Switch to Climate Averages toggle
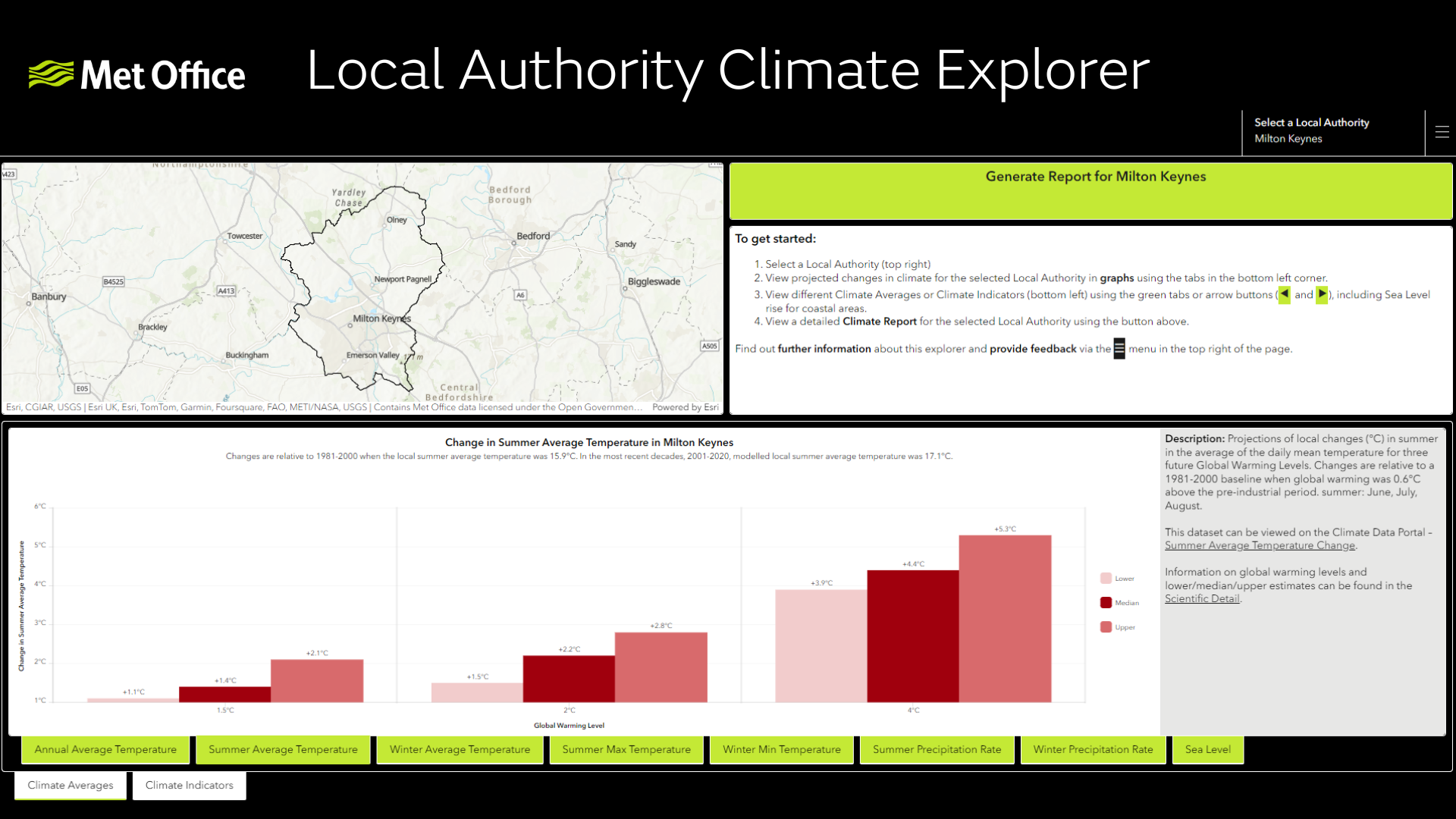This screenshot has width=1456, height=819. click(x=70, y=785)
